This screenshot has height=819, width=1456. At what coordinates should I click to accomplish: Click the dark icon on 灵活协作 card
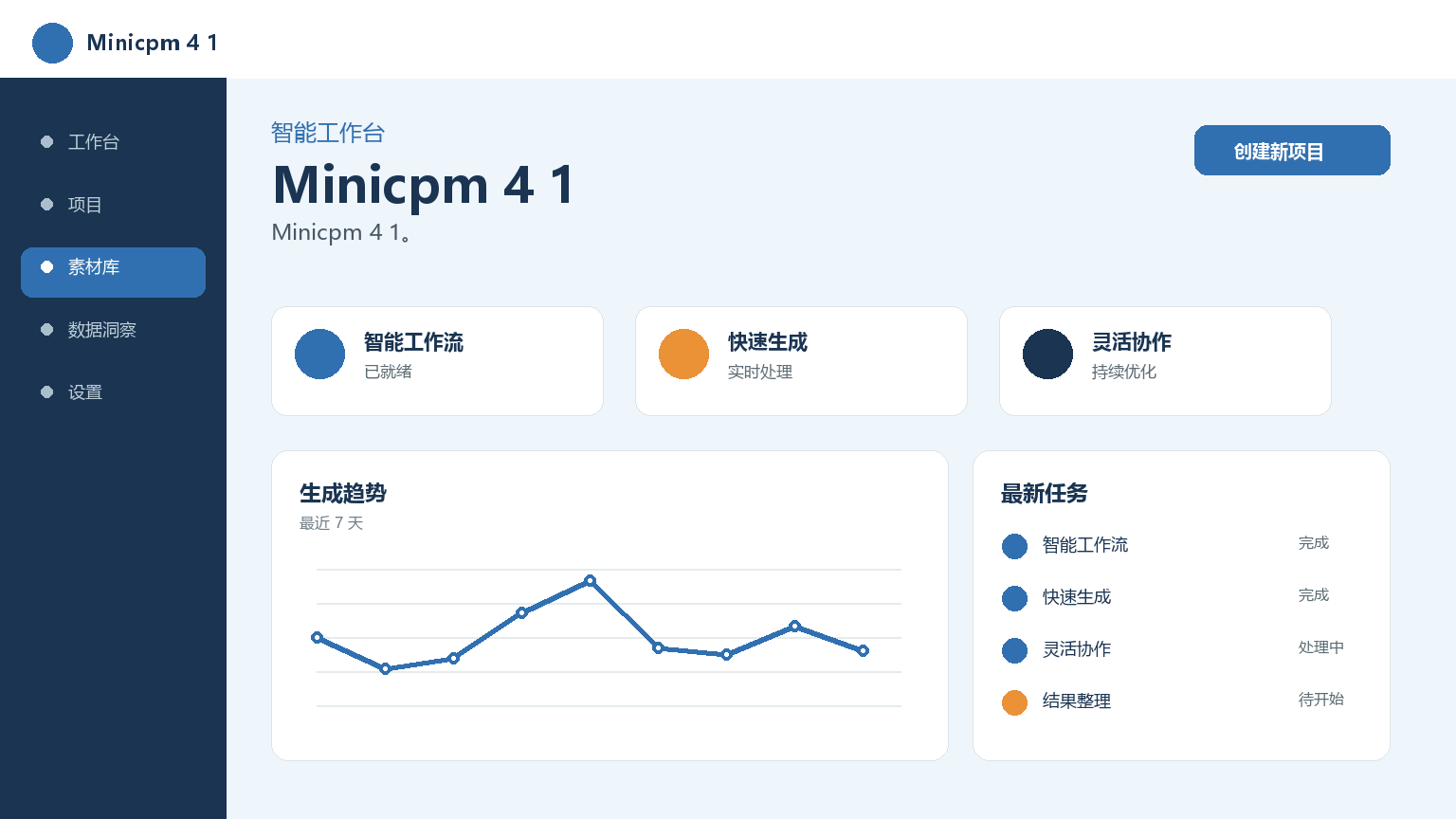click(x=1047, y=355)
